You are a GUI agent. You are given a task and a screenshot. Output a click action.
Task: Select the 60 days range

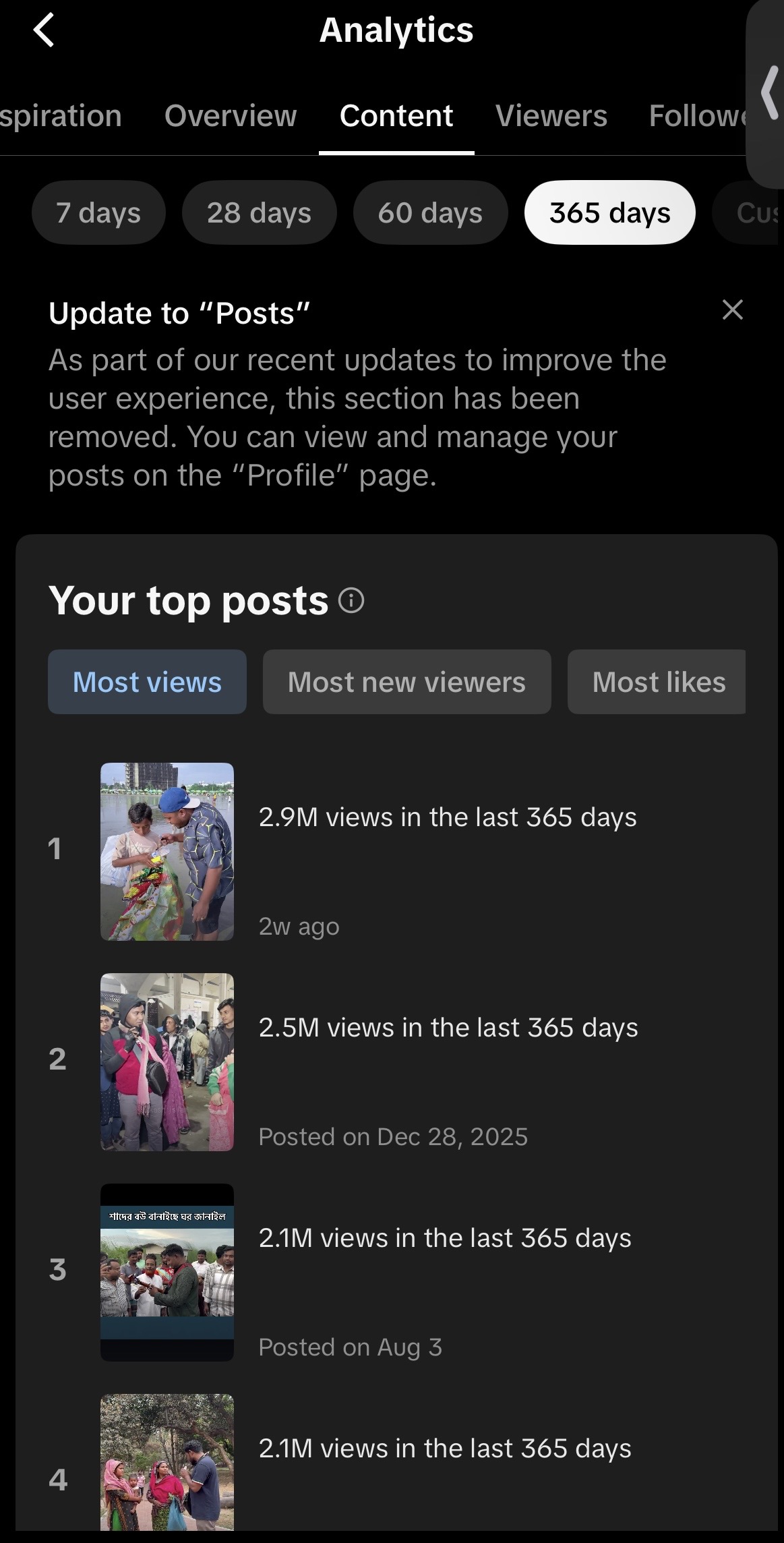click(431, 212)
